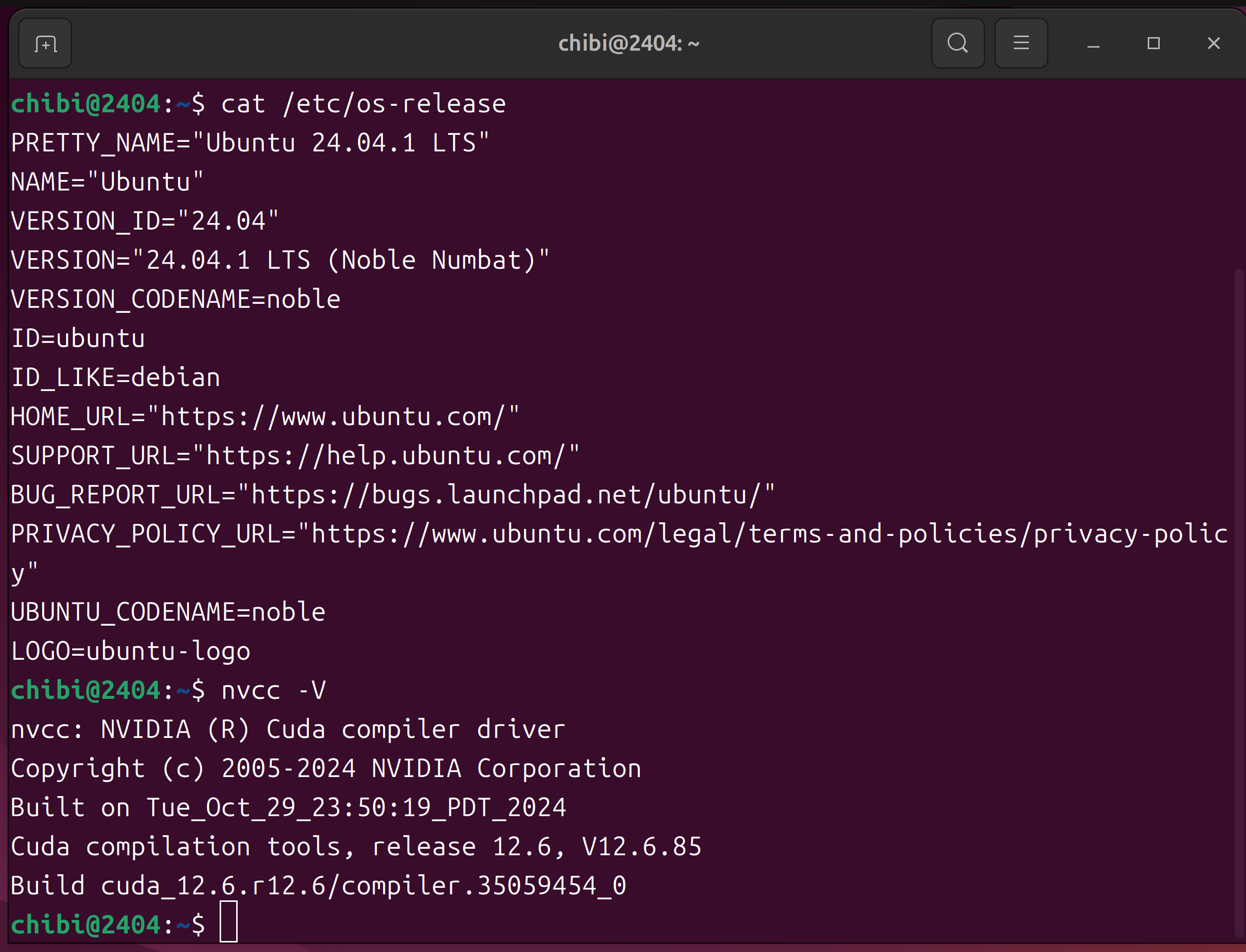
Task: Click the PRETTY_NAME Ubuntu 24.04.1 LTS line
Action: [249, 143]
